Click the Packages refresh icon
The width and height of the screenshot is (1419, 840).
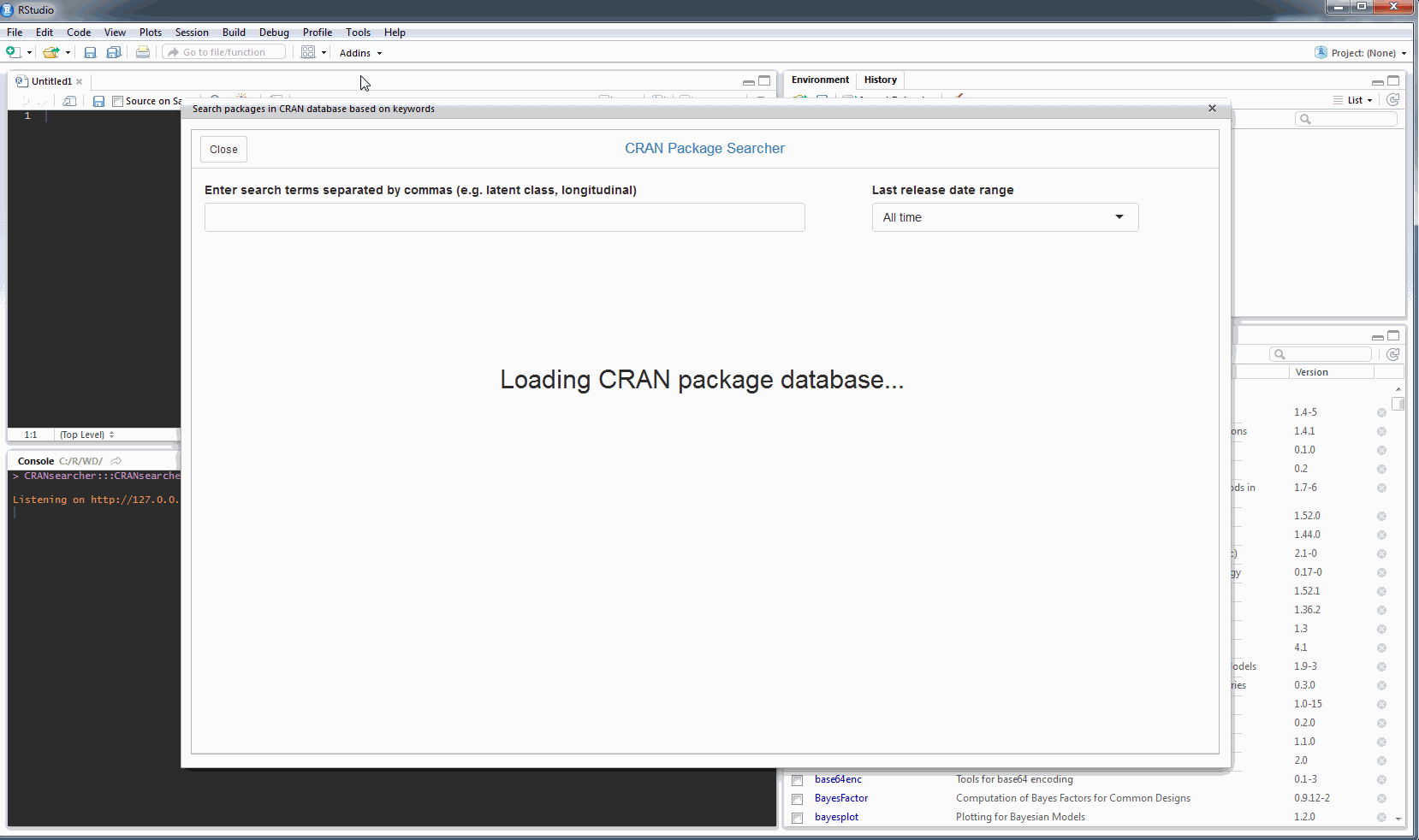point(1393,354)
